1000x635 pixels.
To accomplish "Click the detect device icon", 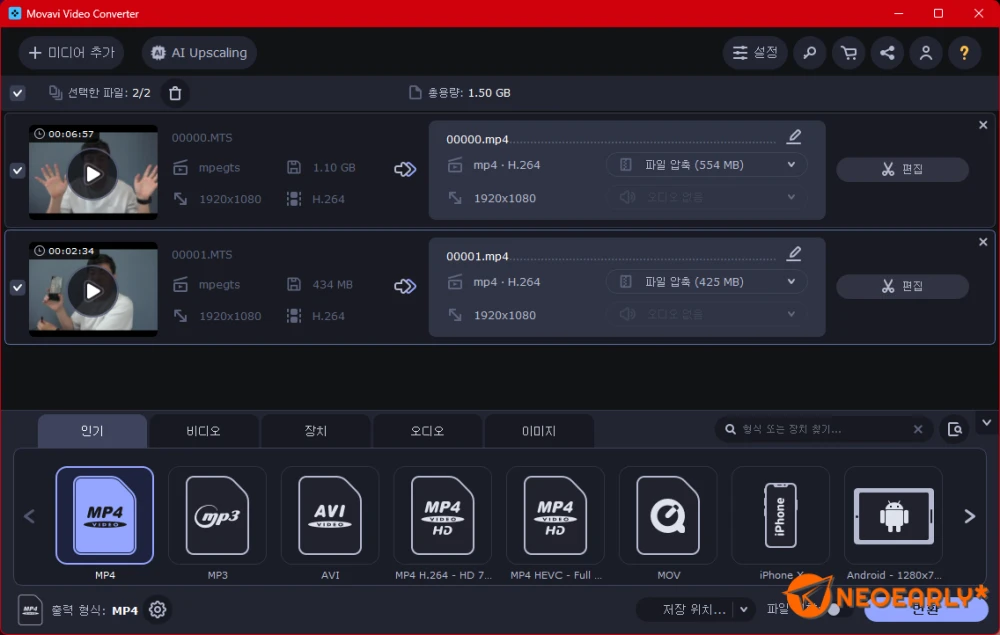I will coord(955,429).
